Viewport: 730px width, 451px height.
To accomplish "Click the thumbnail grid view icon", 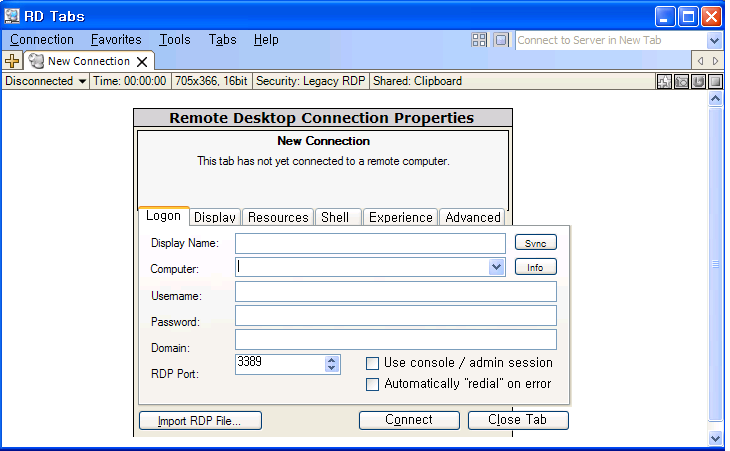I will (479, 40).
